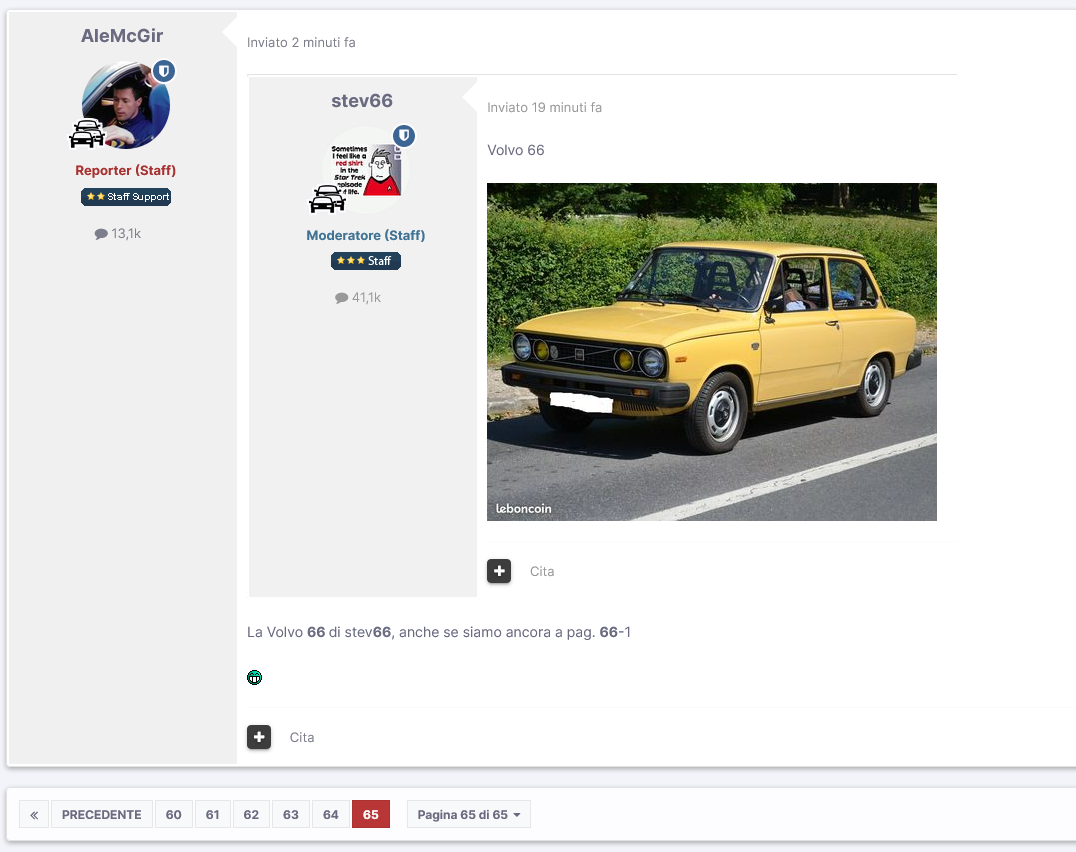The height and width of the screenshot is (852, 1076).
Task: Open AleMcGir's avatar picture
Action: click(x=126, y=105)
